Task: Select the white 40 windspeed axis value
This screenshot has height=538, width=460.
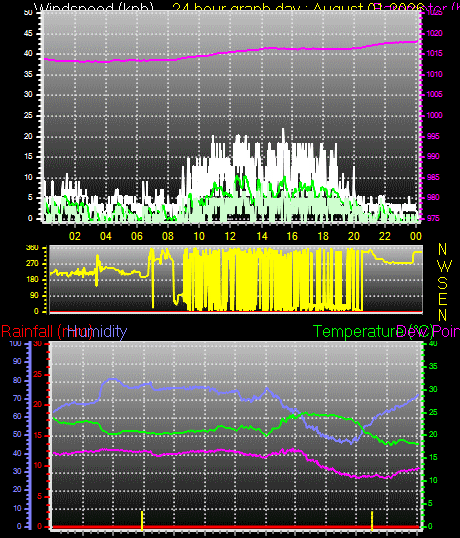Action: (x=28, y=54)
